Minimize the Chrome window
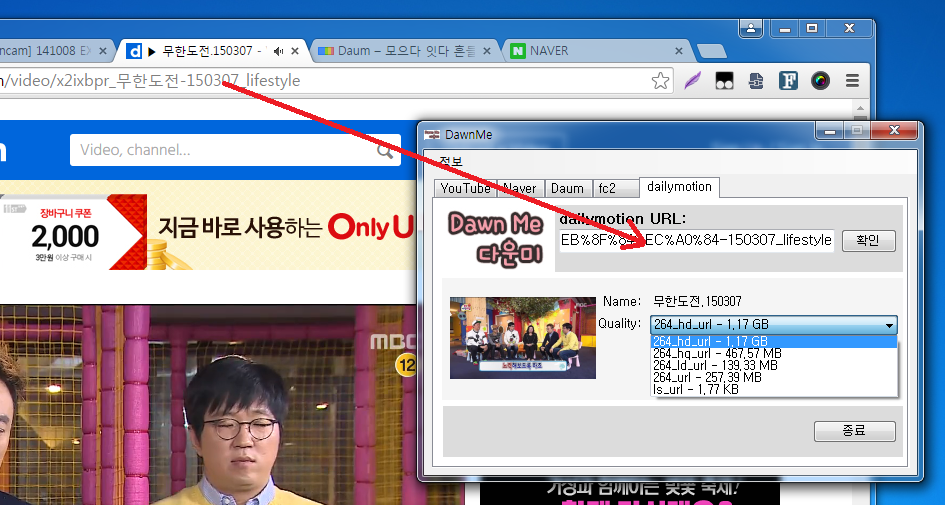 pyautogui.click(x=785, y=28)
